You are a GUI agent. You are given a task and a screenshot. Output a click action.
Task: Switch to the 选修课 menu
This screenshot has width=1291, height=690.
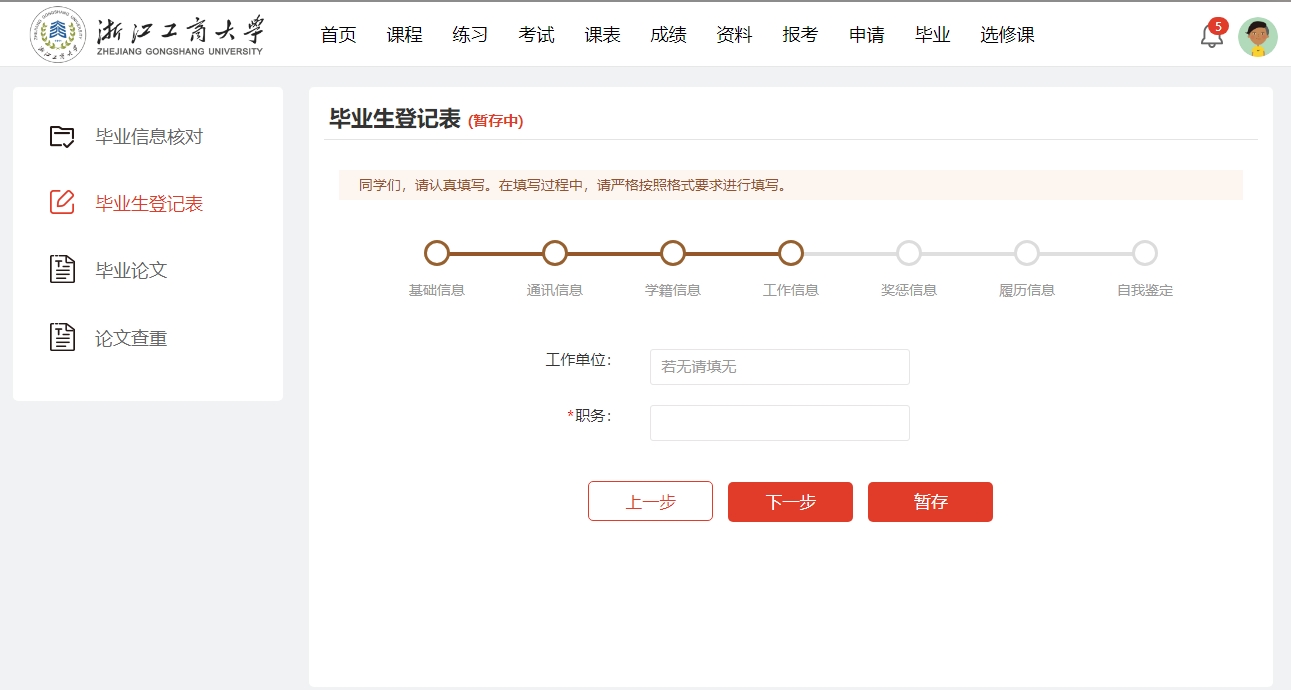[x=1007, y=35]
